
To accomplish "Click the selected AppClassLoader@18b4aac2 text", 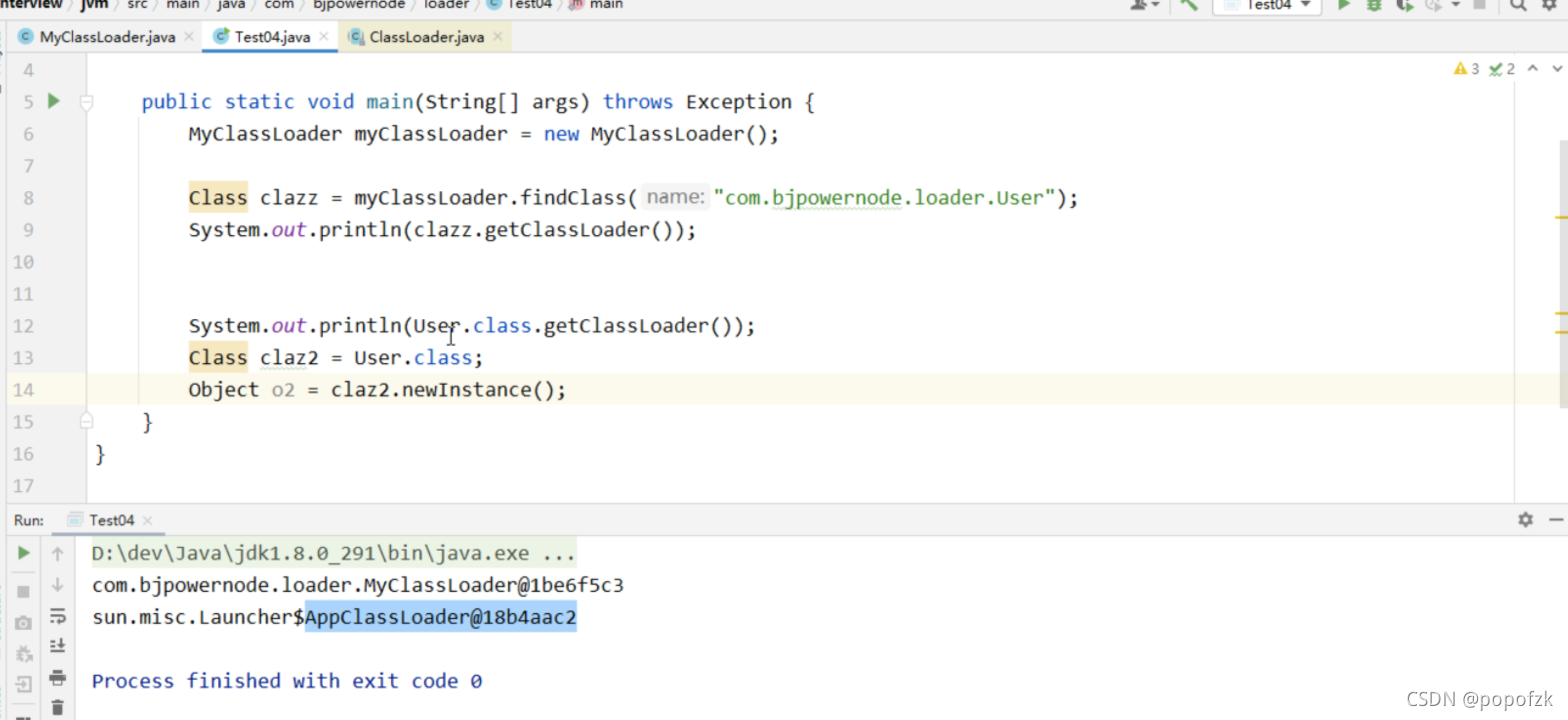I will pyautogui.click(x=441, y=617).
